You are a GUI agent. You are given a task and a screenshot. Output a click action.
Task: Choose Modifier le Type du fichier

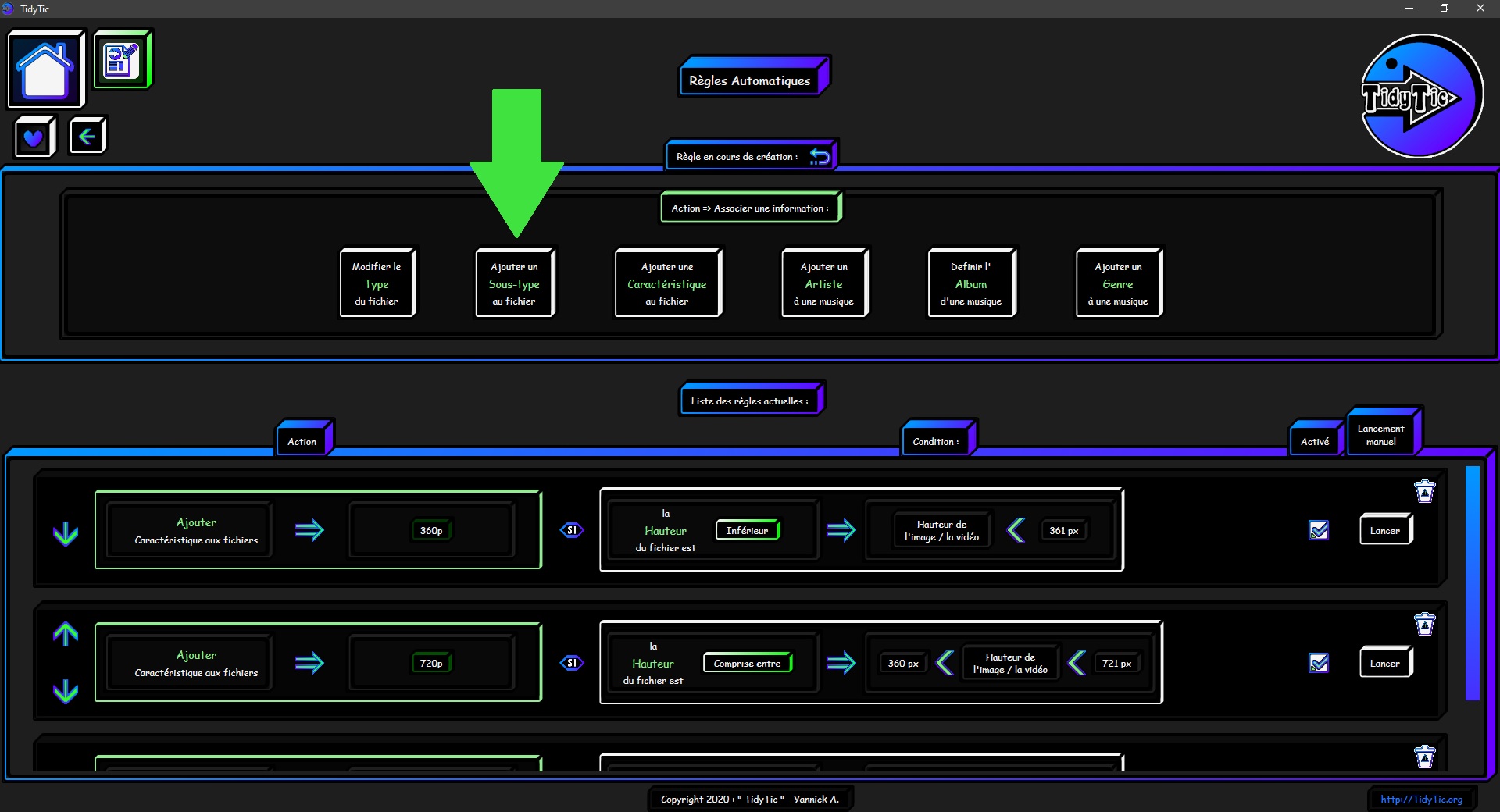click(x=377, y=283)
